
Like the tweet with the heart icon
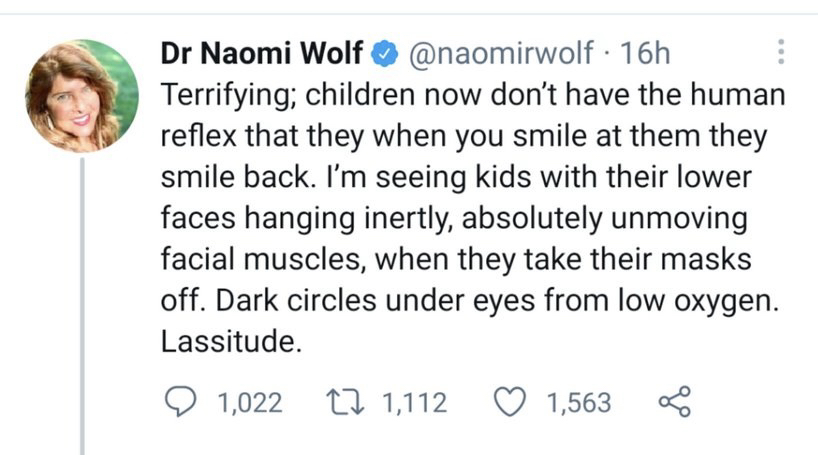(x=512, y=402)
